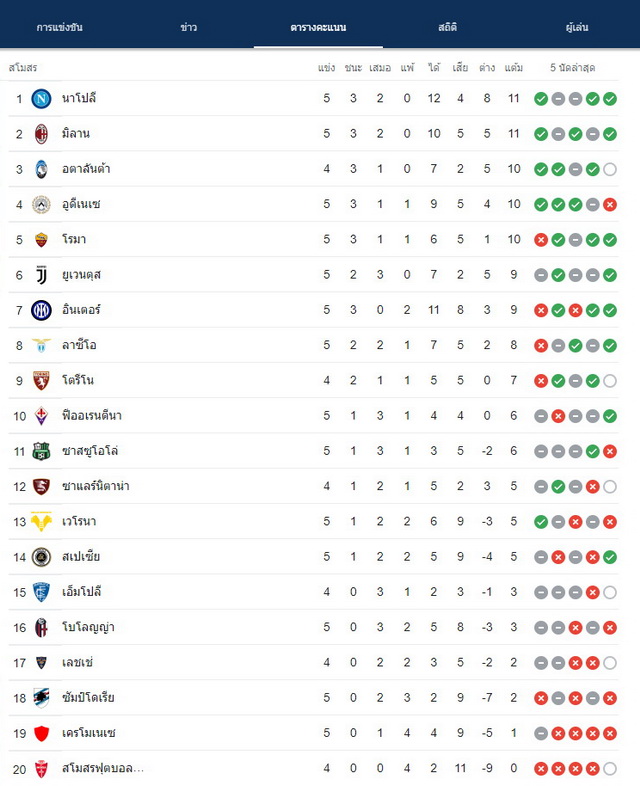Click Udinese's latest red loss indicator
640x786 pixels.
point(610,205)
